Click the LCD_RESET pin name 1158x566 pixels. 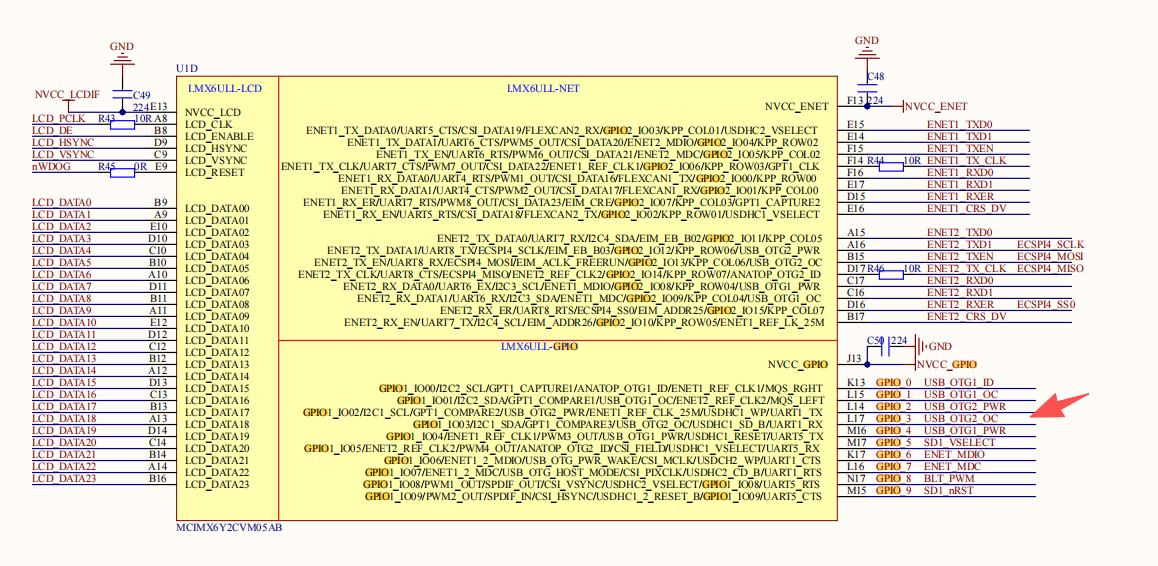click(214, 172)
